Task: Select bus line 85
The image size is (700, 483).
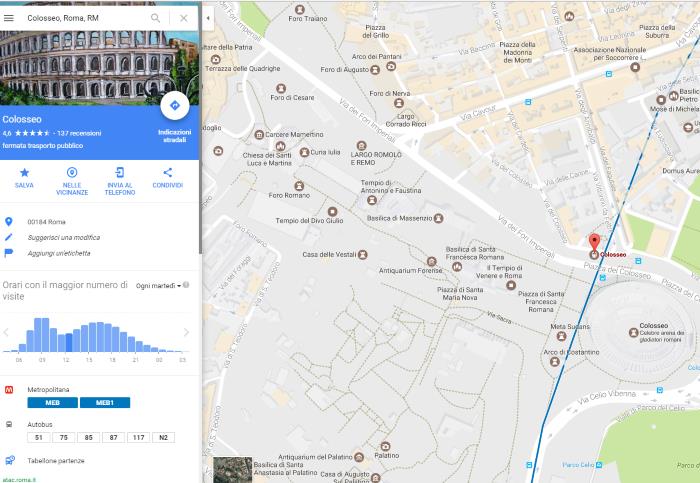Action: [88, 437]
